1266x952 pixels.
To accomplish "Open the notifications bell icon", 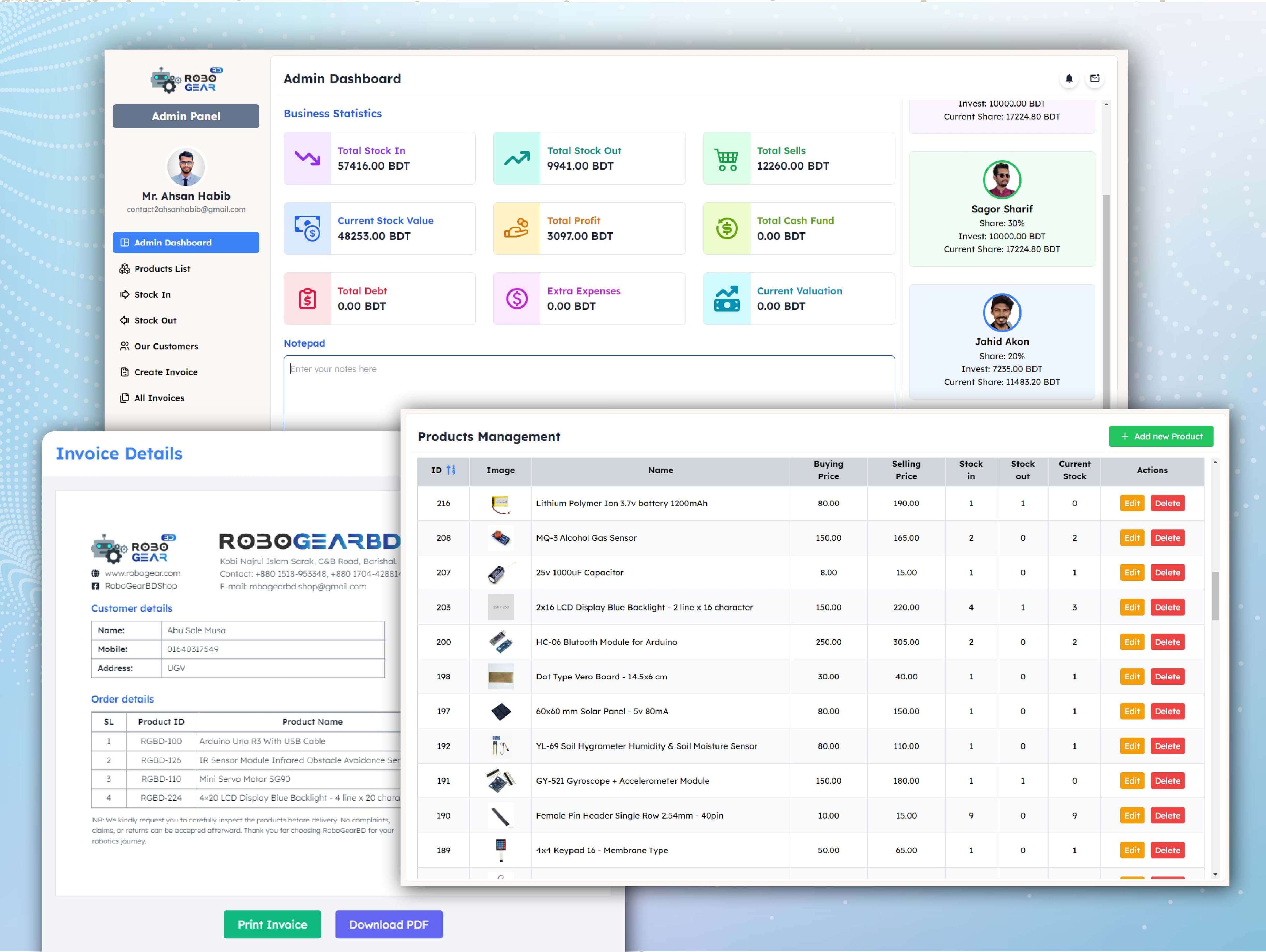I will [x=1069, y=79].
